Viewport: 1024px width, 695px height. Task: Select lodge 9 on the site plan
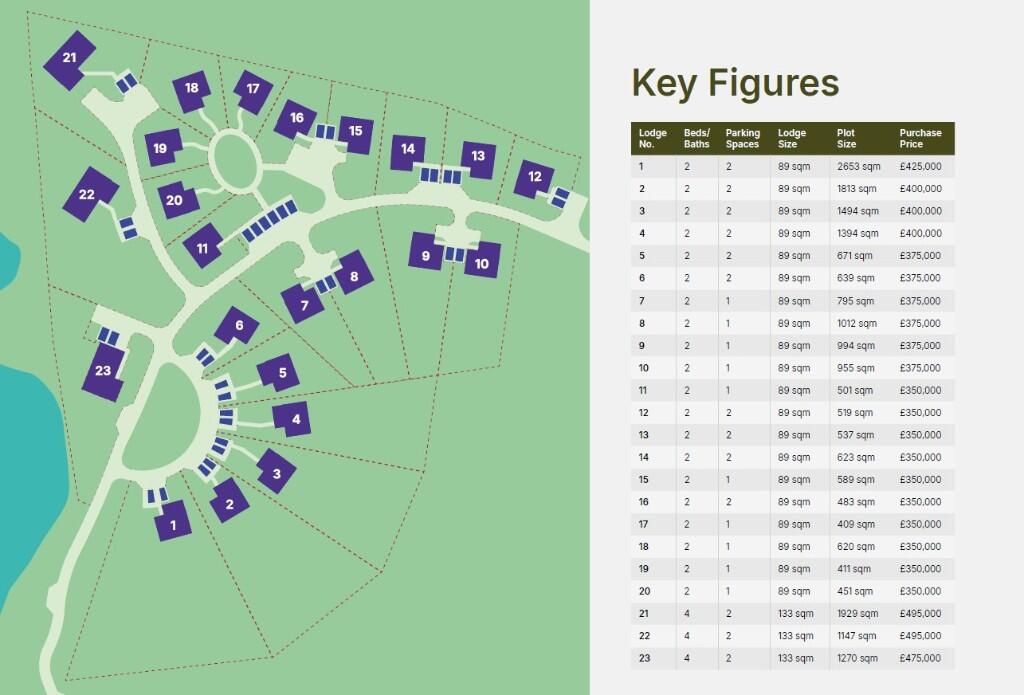pyautogui.click(x=426, y=256)
